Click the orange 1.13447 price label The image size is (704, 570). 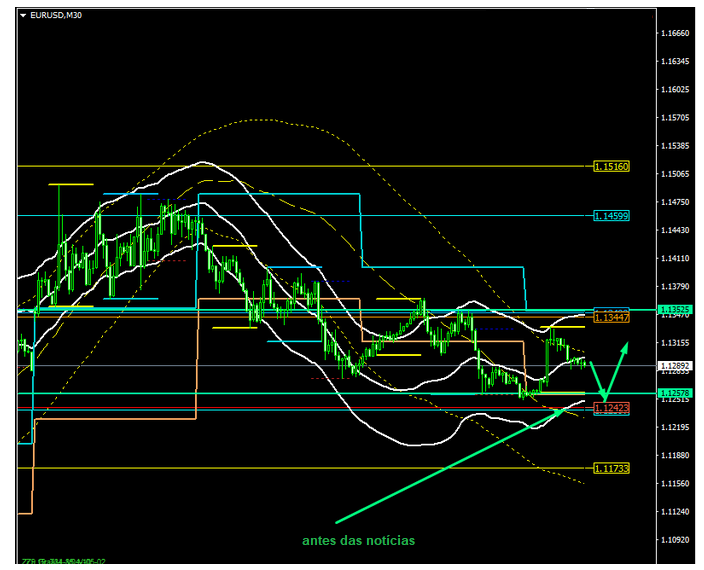[611, 317]
